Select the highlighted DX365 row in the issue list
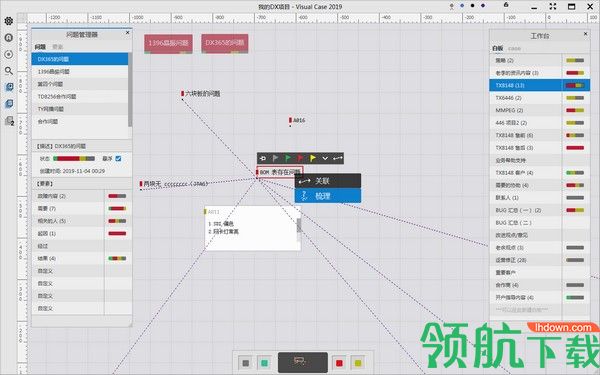The image size is (600, 375). click(x=80, y=59)
